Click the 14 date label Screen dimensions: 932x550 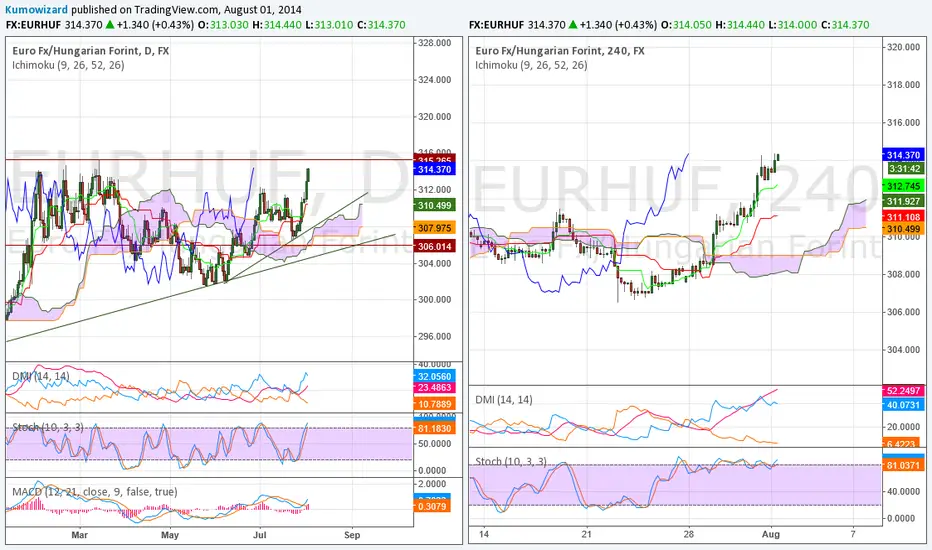pos(484,534)
